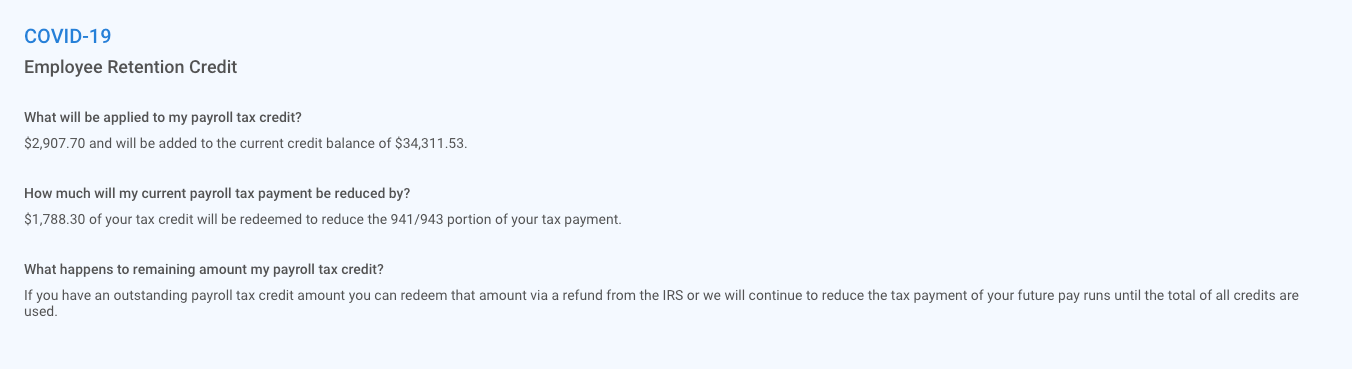Click the COVID-19 heading
The width and height of the screenshot is (1352, 369).
pos(67,36)
